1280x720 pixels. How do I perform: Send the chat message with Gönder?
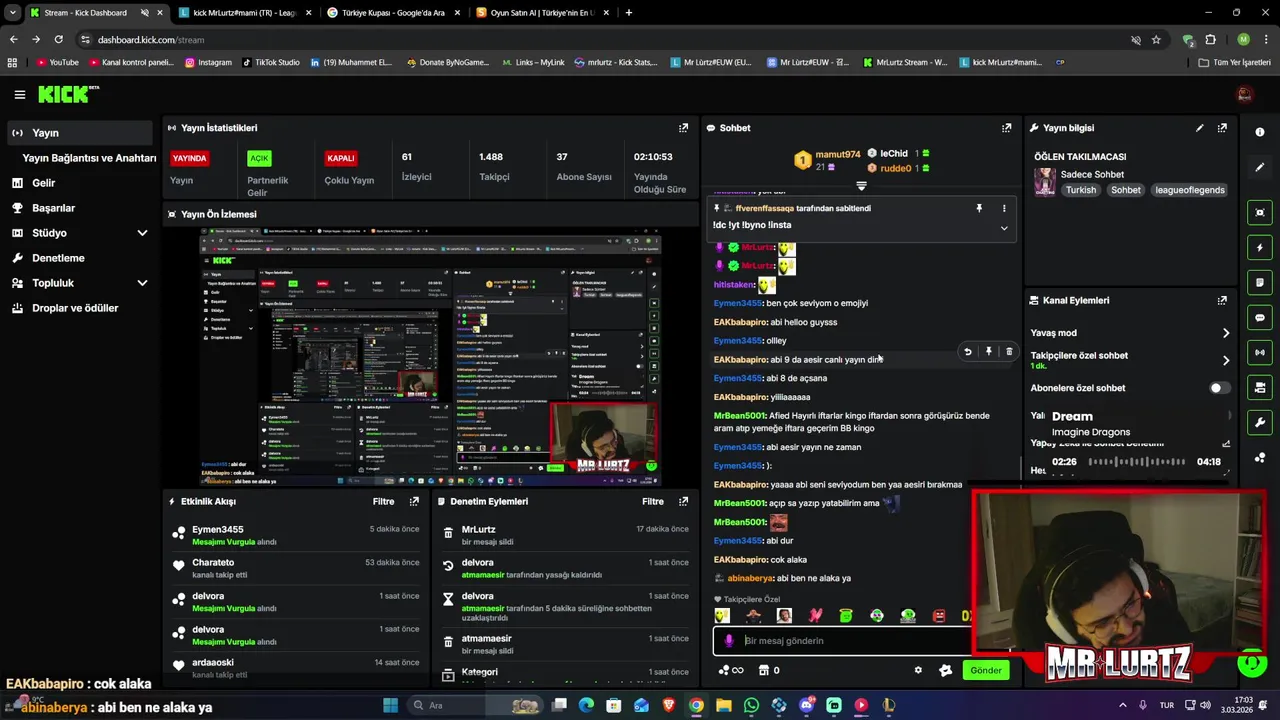(985, 670)
